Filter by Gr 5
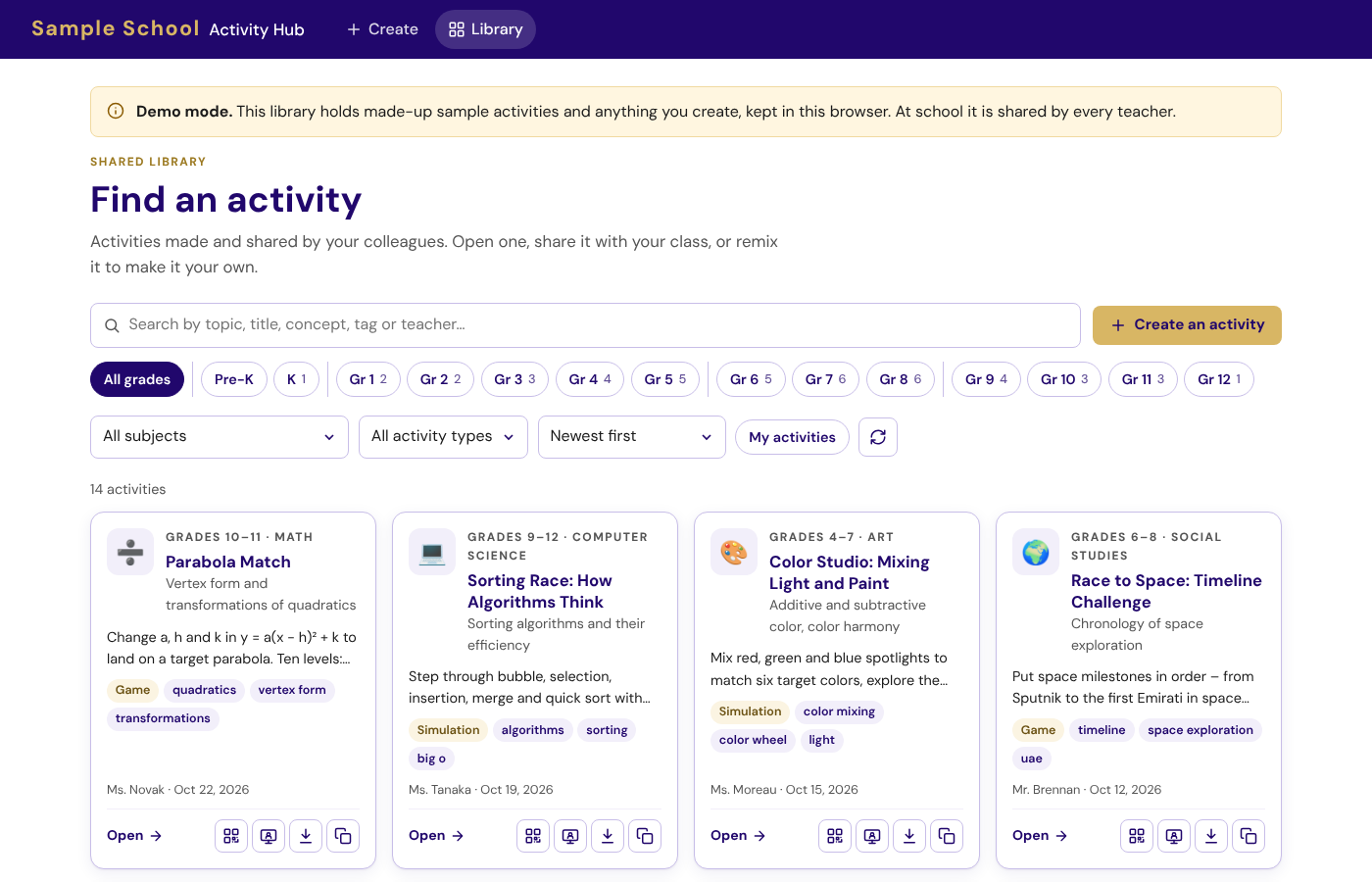 tap(665, 379)
